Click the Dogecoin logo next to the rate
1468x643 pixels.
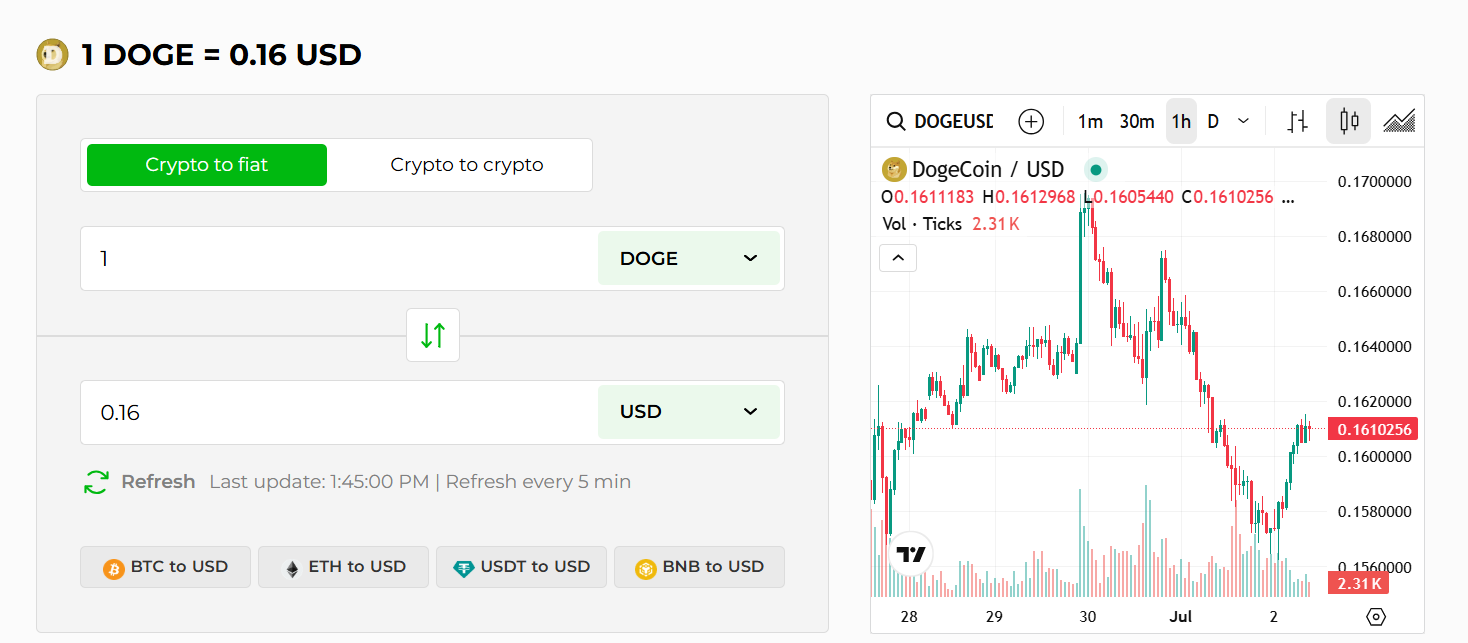tap(52, 54)
